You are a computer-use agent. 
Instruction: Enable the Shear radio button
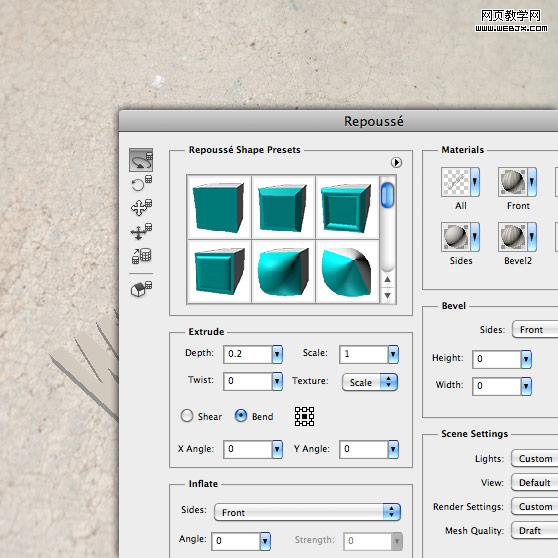[187, 416]
